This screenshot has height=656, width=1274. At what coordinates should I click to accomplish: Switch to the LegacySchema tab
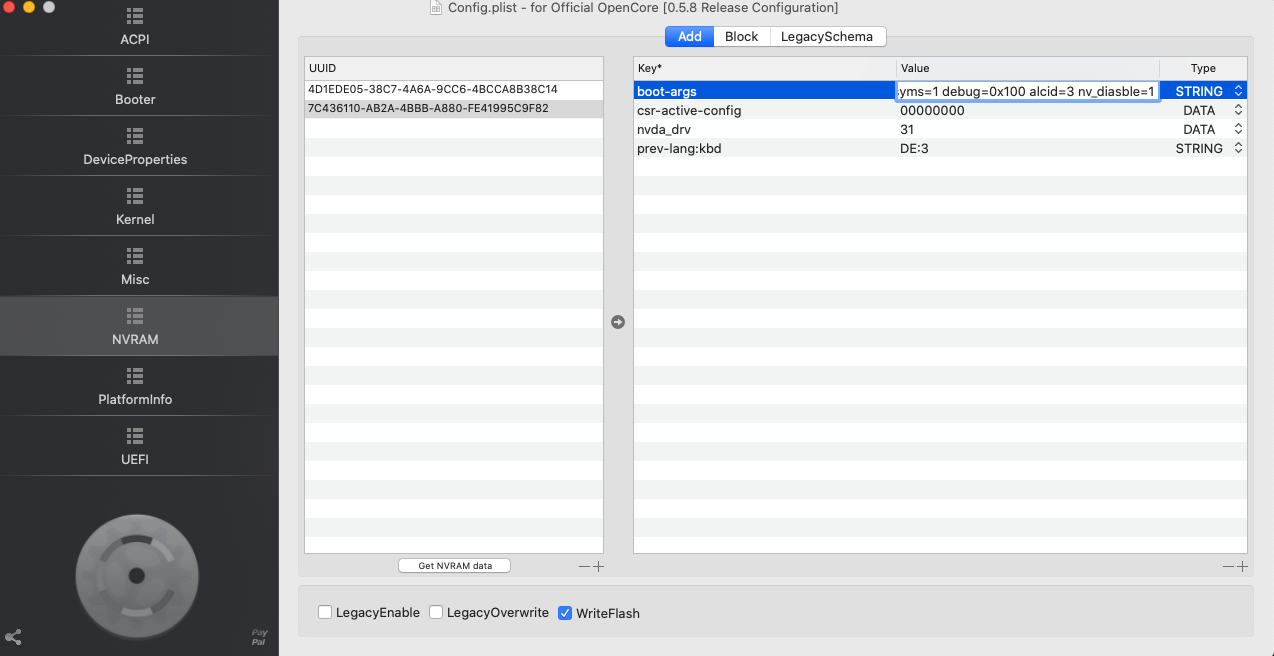click(827, 37)
